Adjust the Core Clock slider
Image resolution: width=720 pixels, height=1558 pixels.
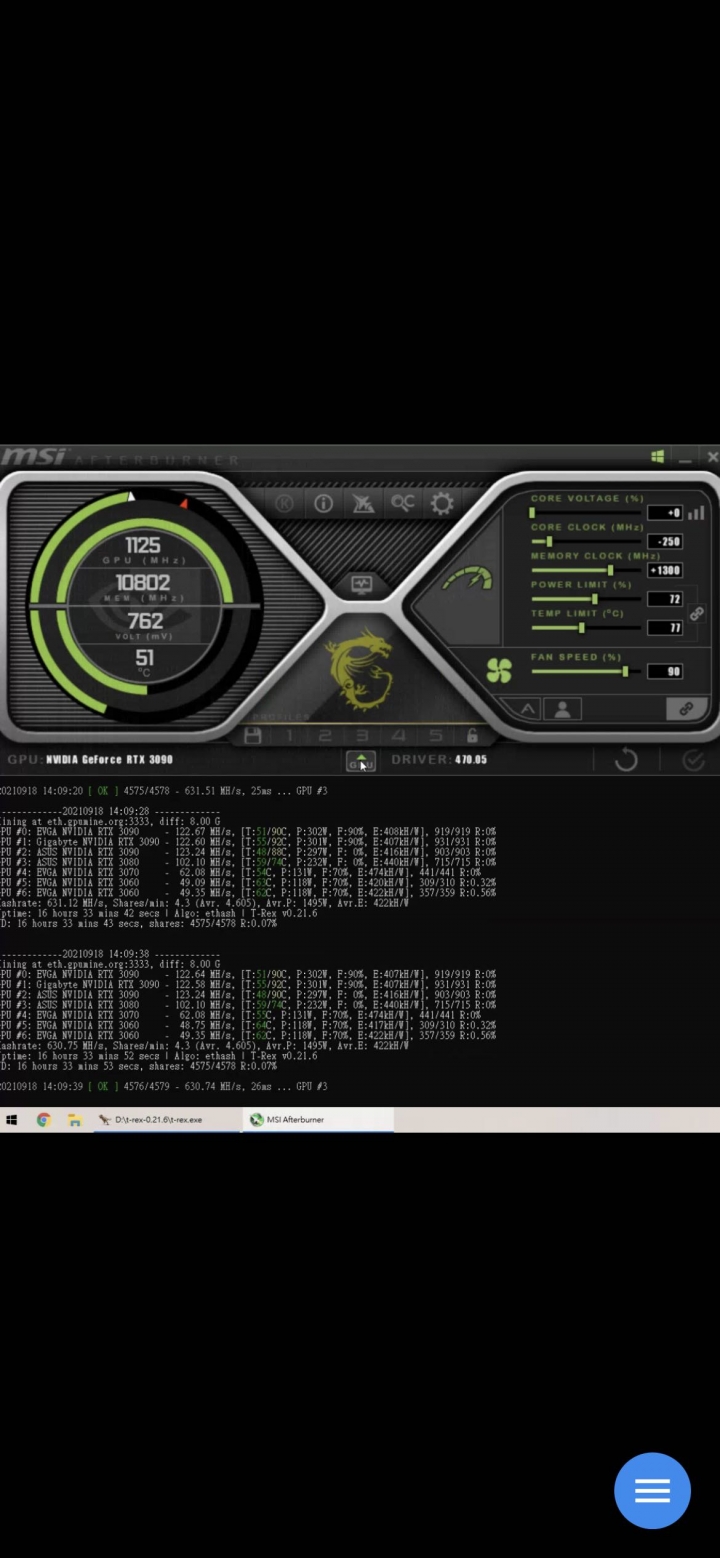click(585, 541)
